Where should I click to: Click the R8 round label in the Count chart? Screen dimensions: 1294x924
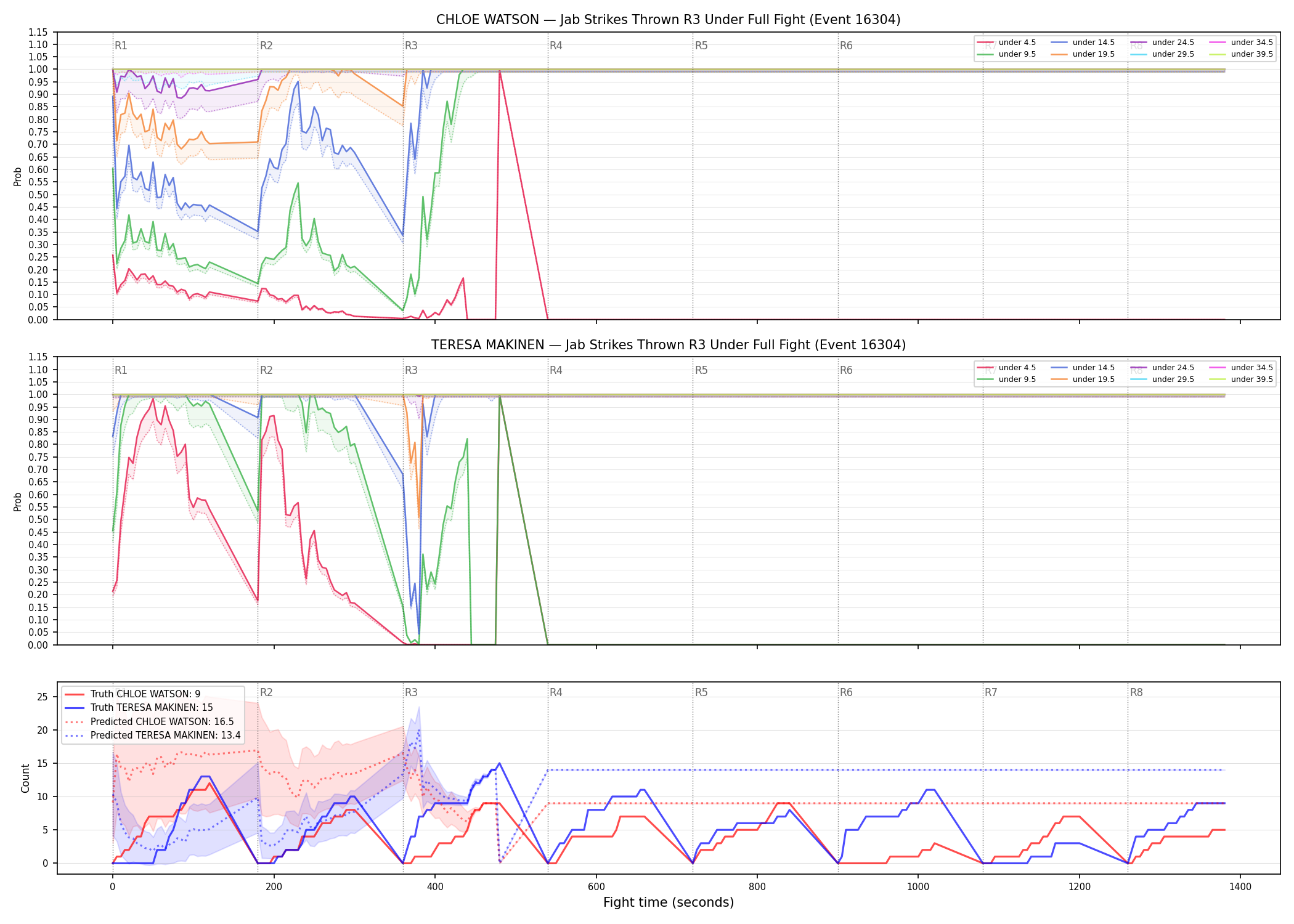pyautogui.click(x=1136, y=692)
